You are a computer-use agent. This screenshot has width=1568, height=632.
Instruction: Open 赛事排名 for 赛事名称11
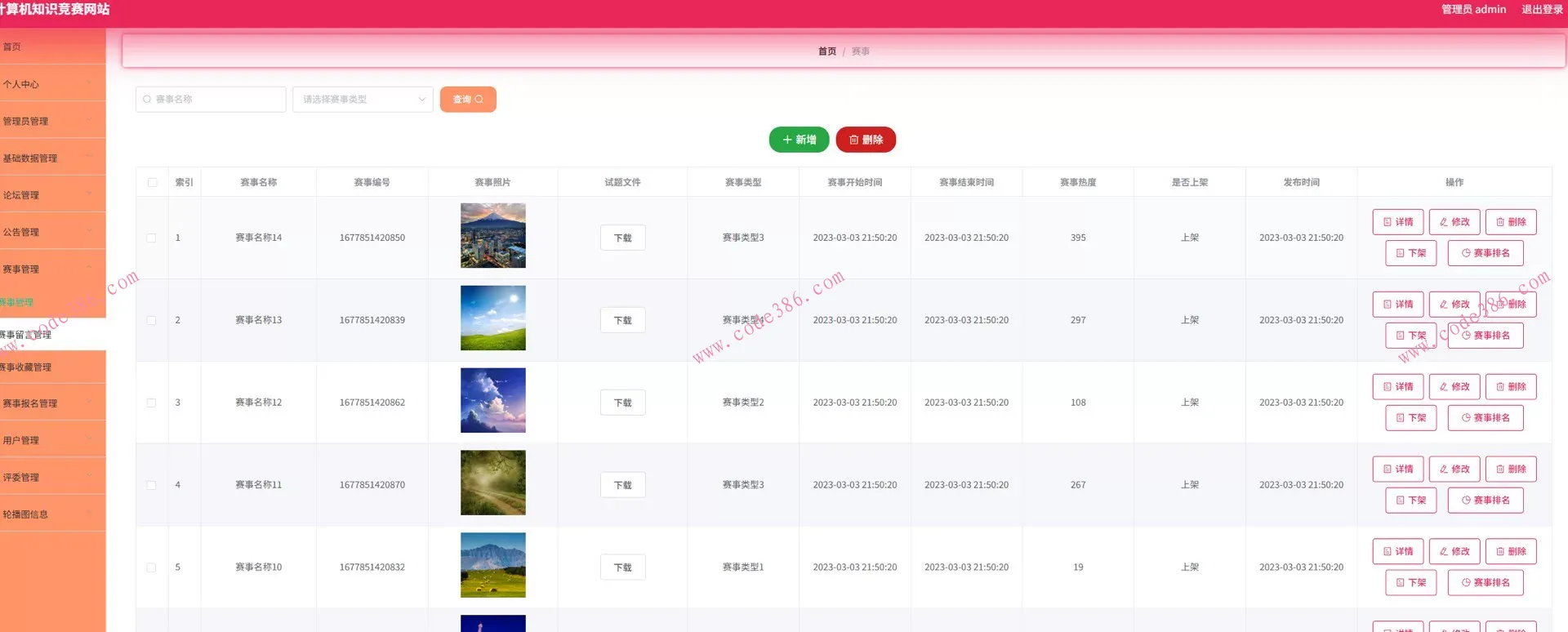(x=1486, y=501)
